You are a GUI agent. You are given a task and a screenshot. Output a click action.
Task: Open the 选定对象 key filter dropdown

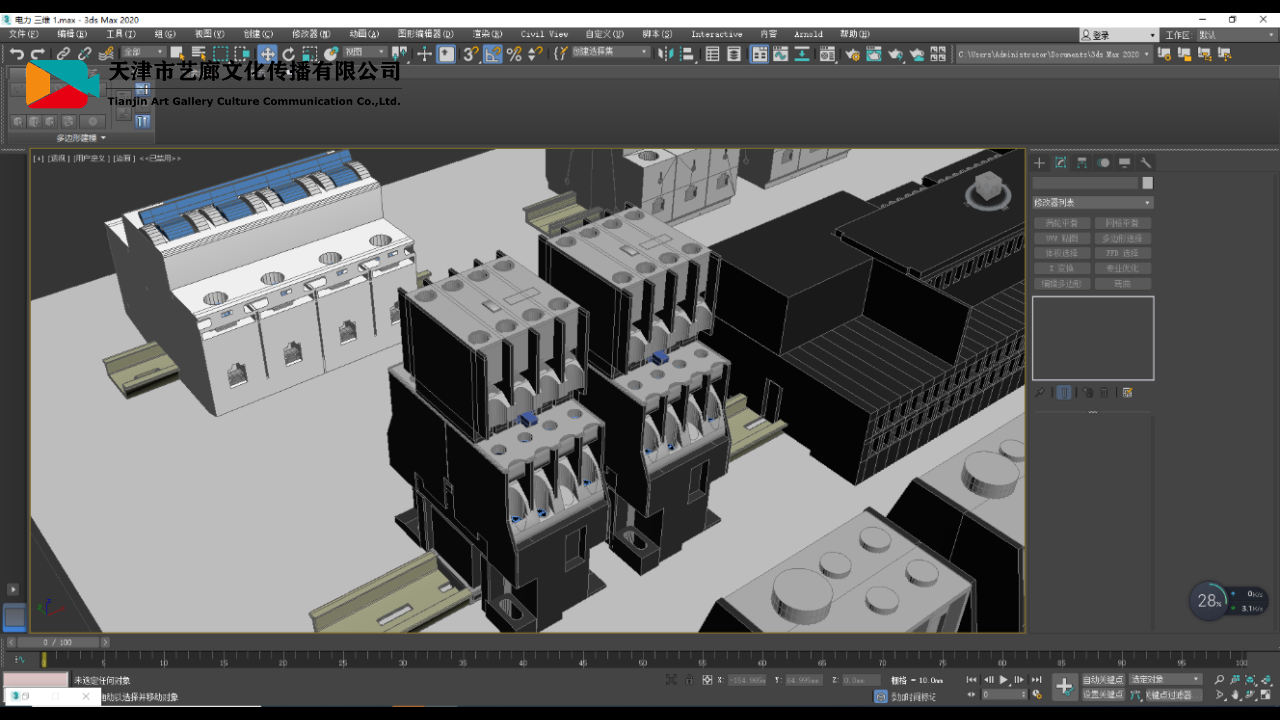[x=1166, y=680]
